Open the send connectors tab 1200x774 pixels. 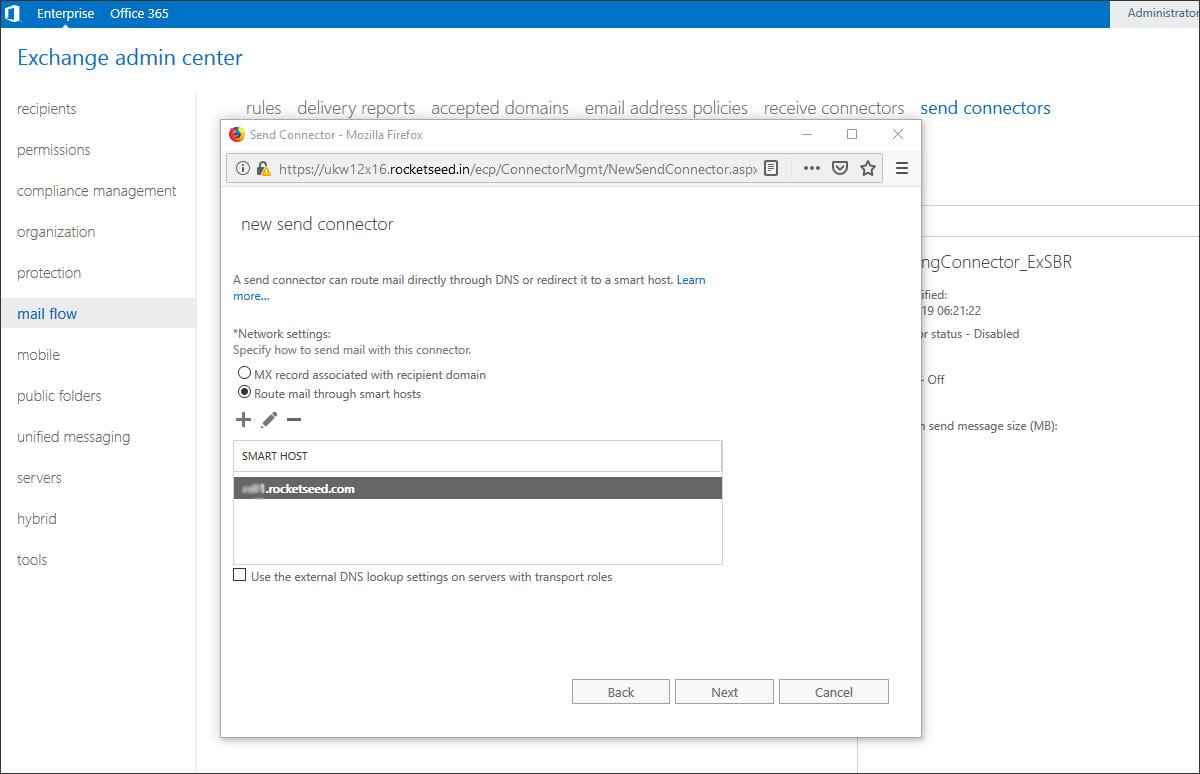pos(985,108)
